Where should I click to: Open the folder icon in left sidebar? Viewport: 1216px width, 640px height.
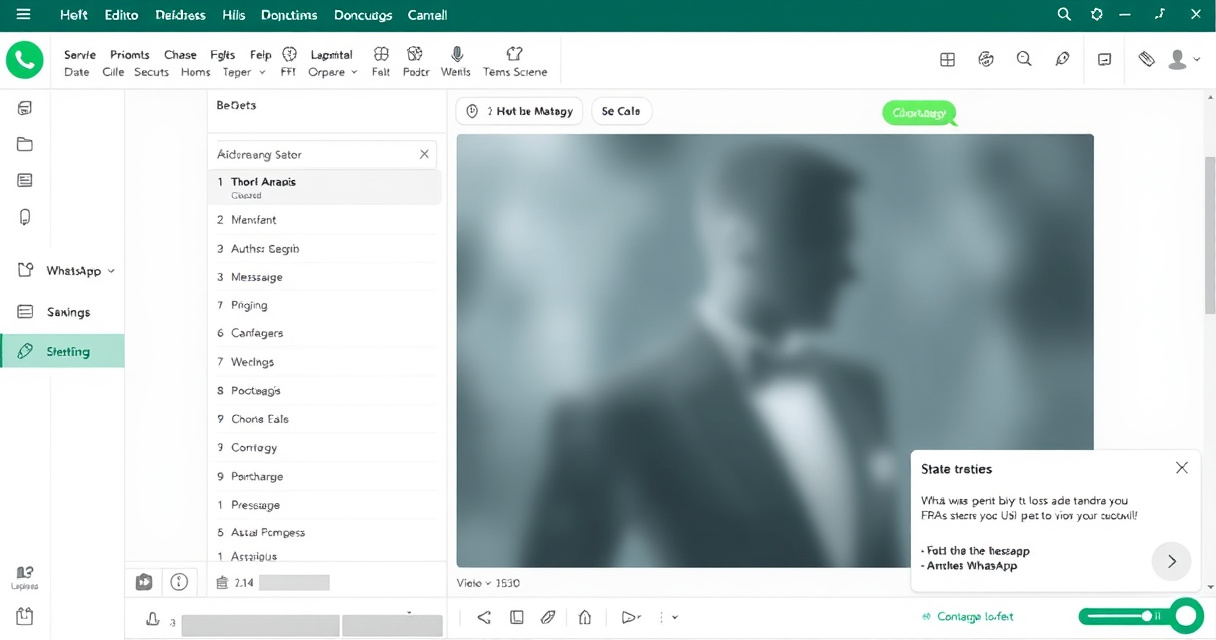click(x=25, y=144)
